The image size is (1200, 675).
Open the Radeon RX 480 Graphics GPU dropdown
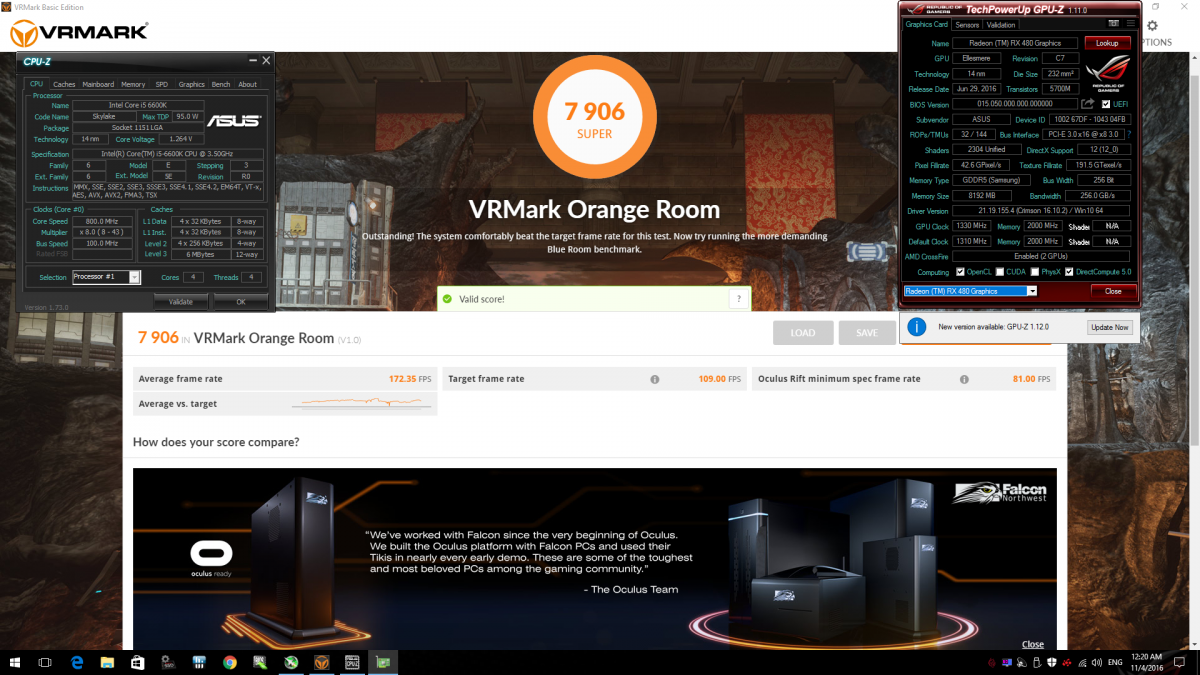tap(970, 291)
